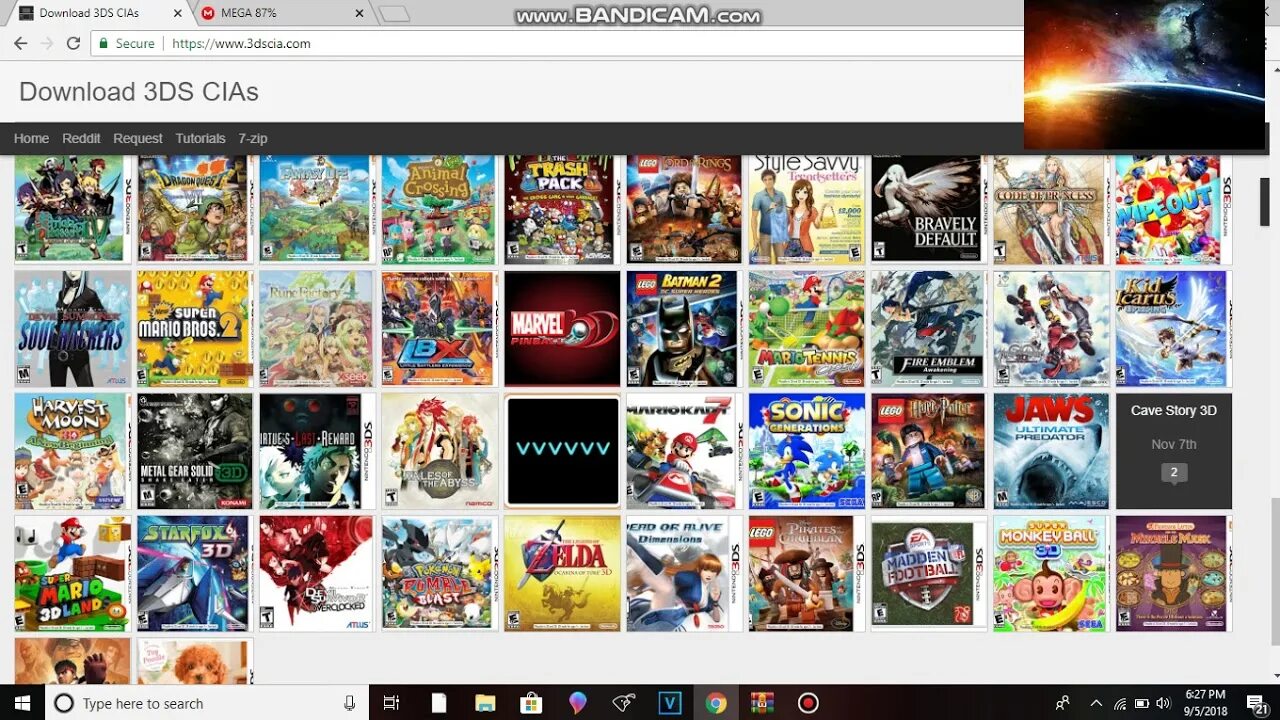Viewport: 1280px width, 720px height.
Task: Click the taskbar search box
Action: tap(207, 703)
